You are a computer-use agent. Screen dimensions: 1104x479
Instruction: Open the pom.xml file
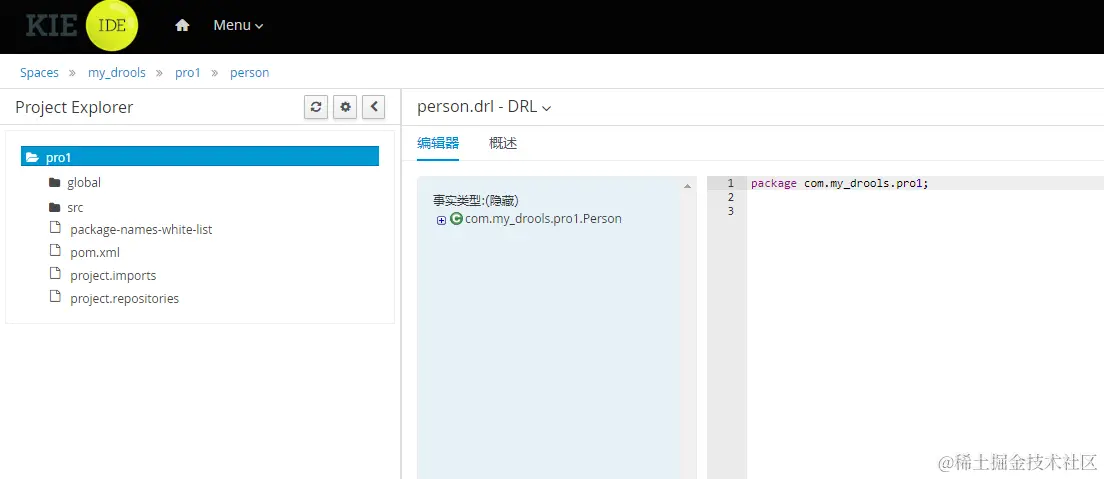[95, 253]
